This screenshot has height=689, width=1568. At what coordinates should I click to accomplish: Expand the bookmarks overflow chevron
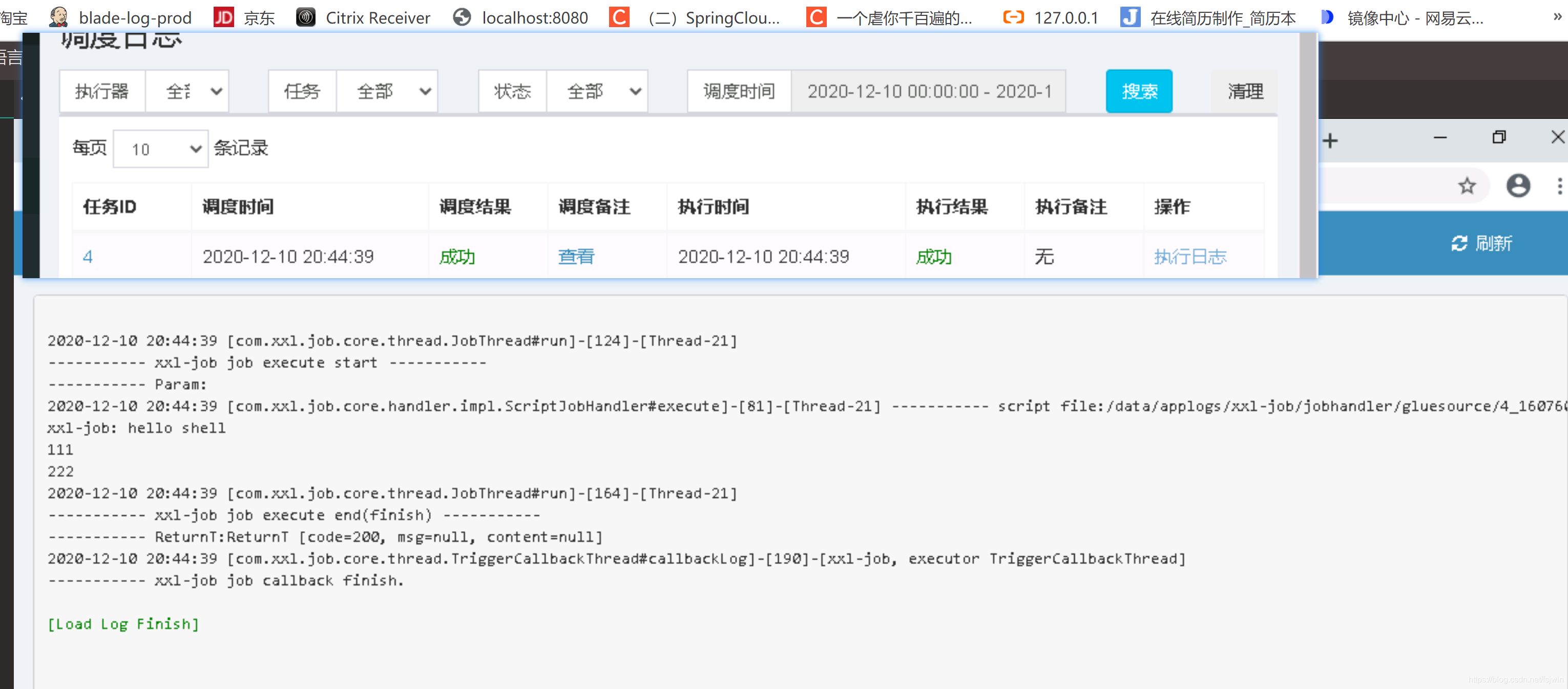point(1556,17)
